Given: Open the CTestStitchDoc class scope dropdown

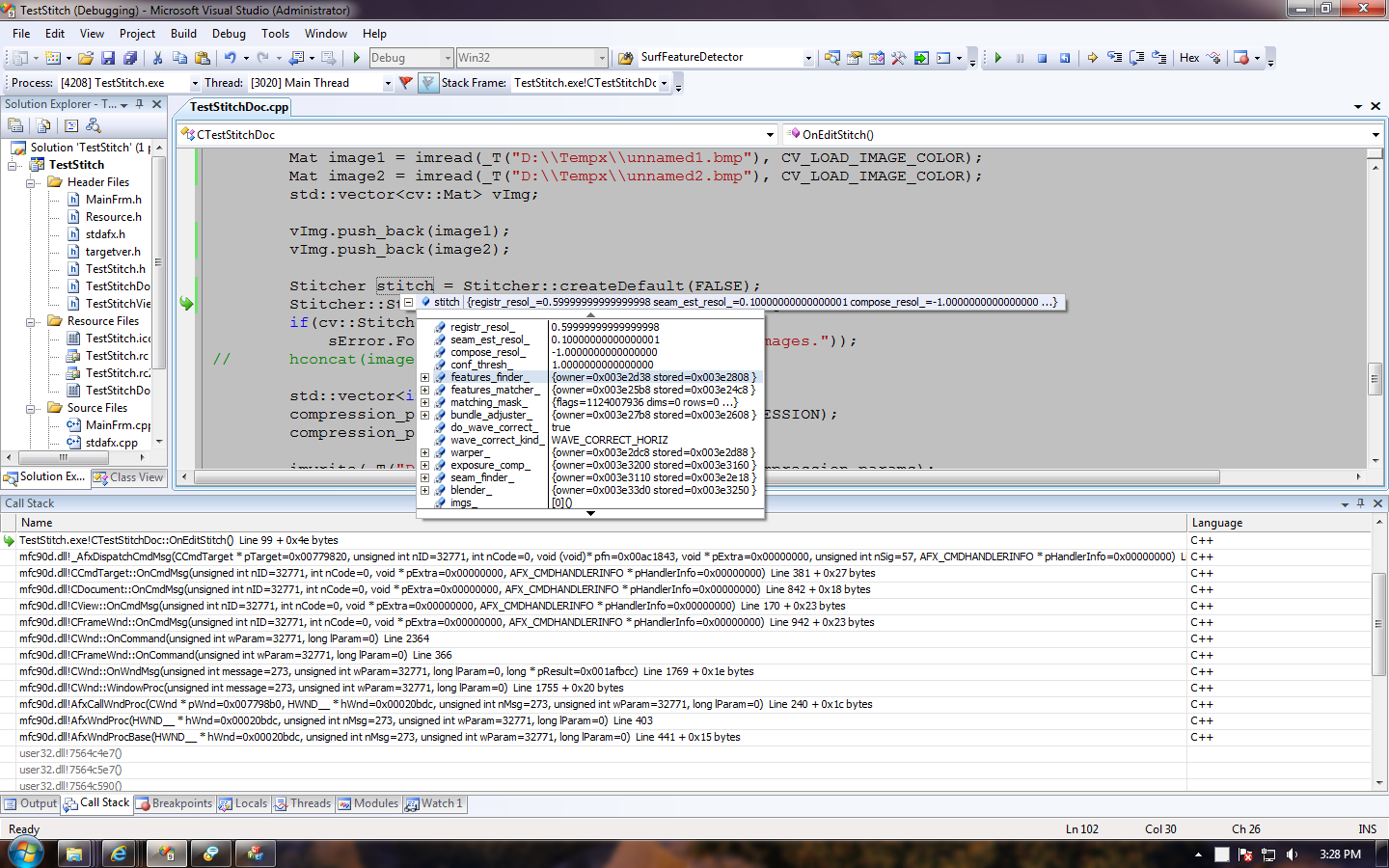Looking at the screenshot, I should [x=770, y=135].
